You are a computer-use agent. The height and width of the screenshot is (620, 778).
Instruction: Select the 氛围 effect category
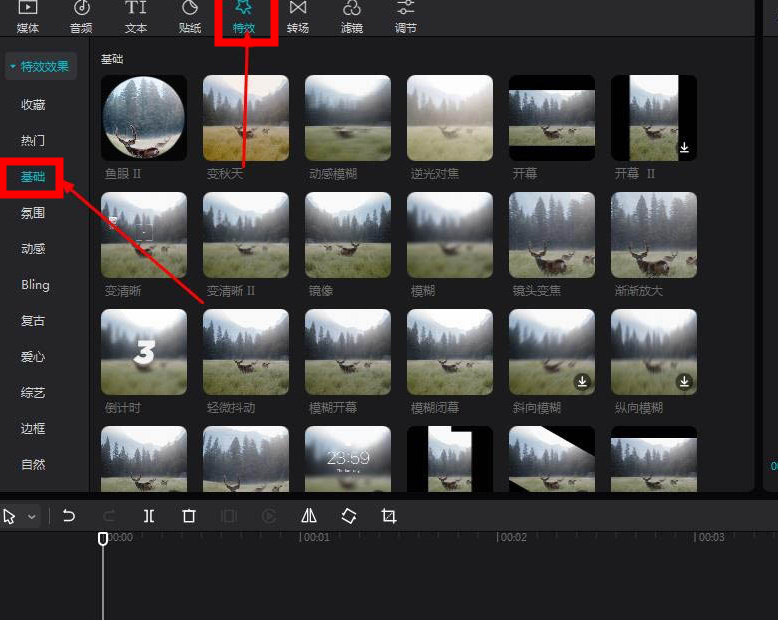[x=33, y=213]
